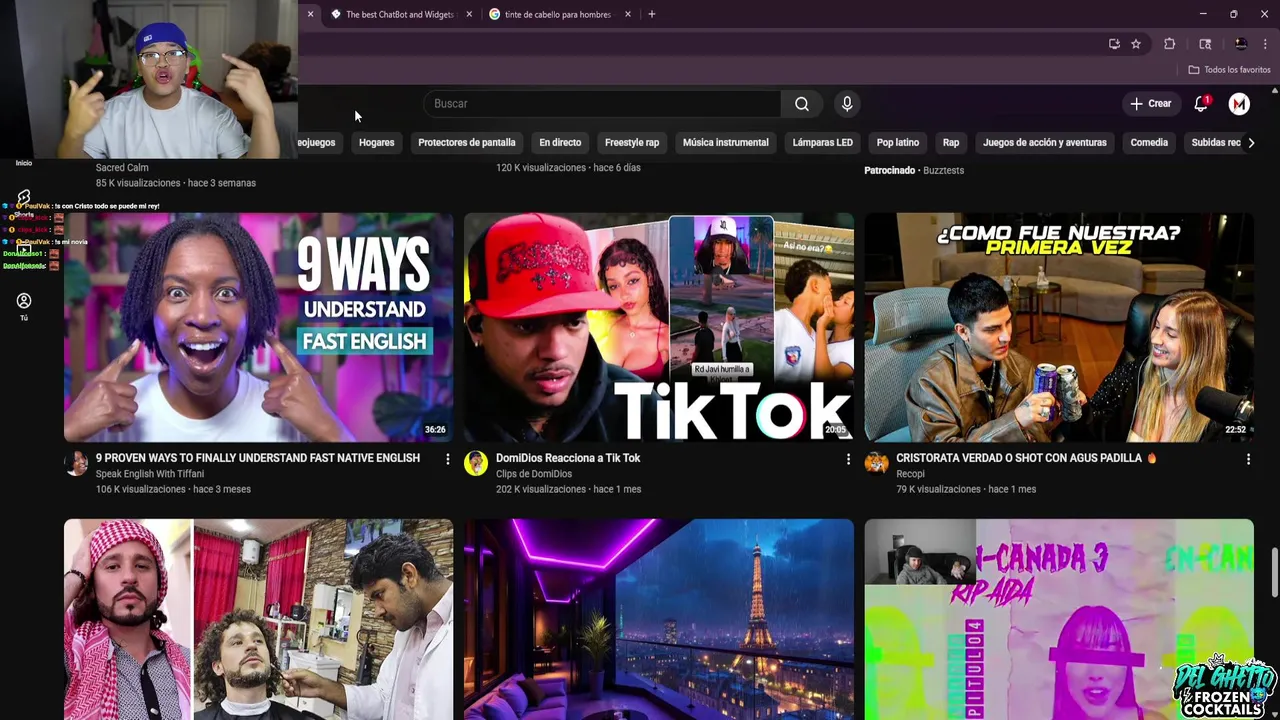Open title 9 PROVEN WAYS TO FINALLY UNDERSTAND FAST NATIVE ENGLISH
The image size is (1280, 720).
258,458
